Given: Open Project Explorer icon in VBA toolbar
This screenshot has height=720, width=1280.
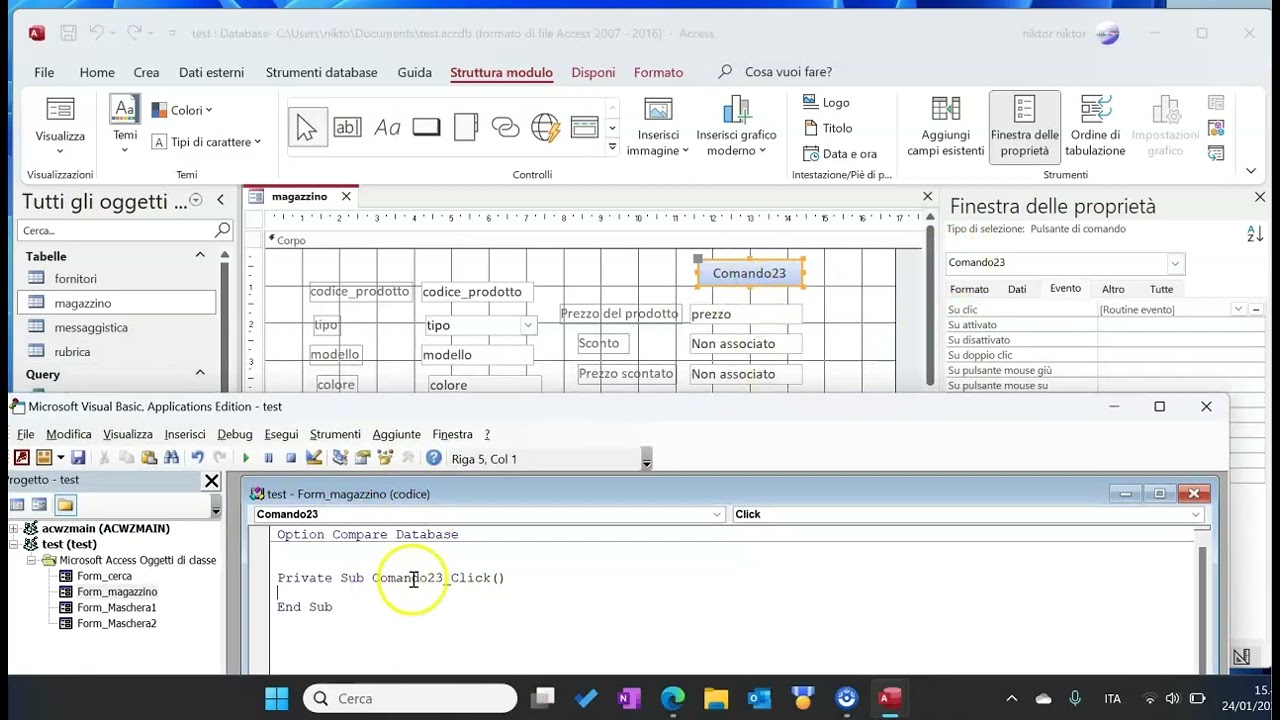Looking at the screenshot, I should click(340, 458).
